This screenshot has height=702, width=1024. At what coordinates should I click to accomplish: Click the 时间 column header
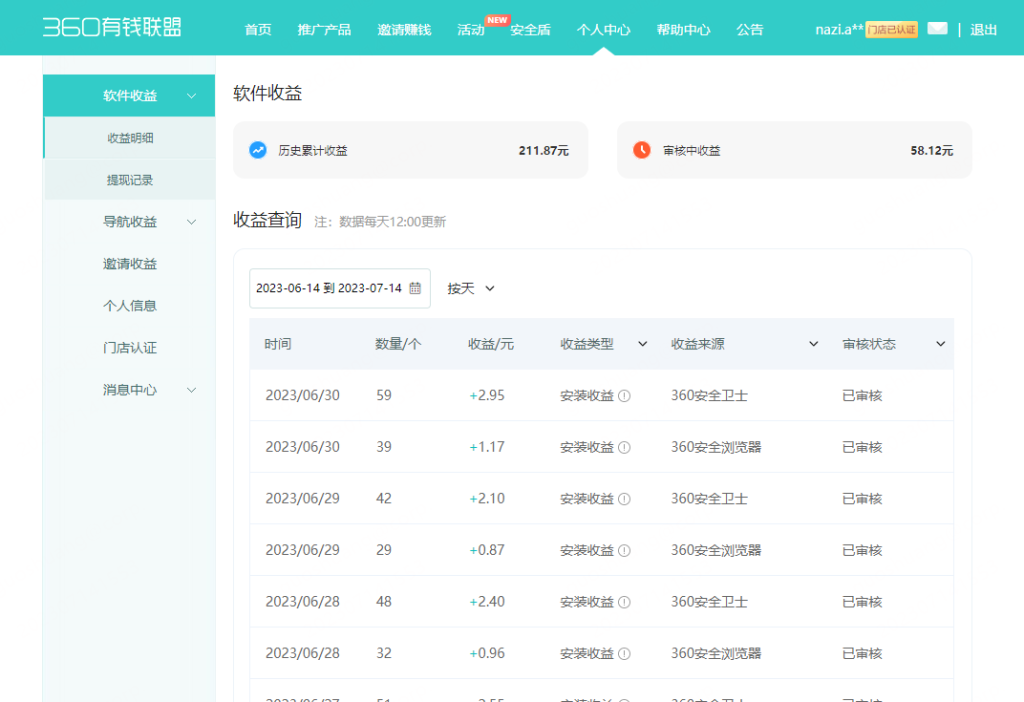[278, 344]
